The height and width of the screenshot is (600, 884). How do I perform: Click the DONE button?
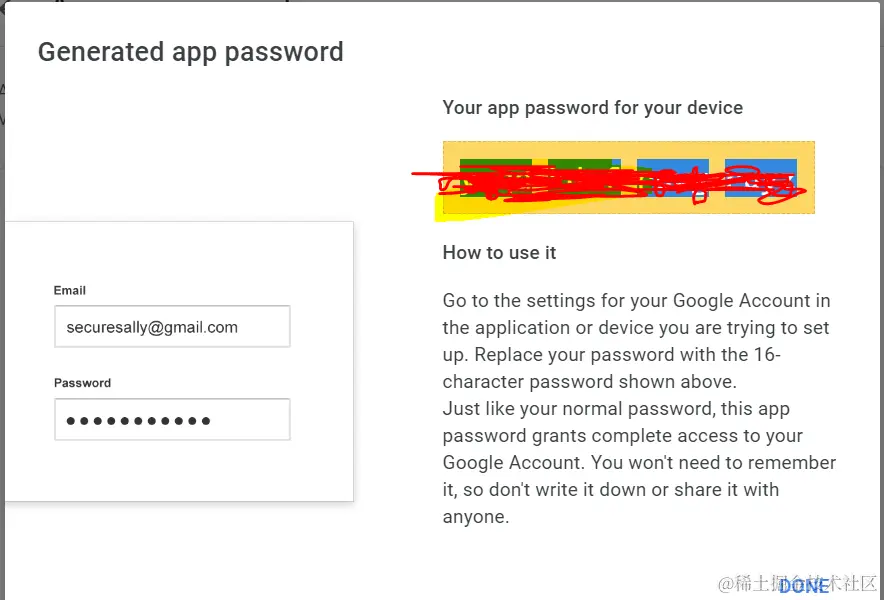tap(804, 586)
